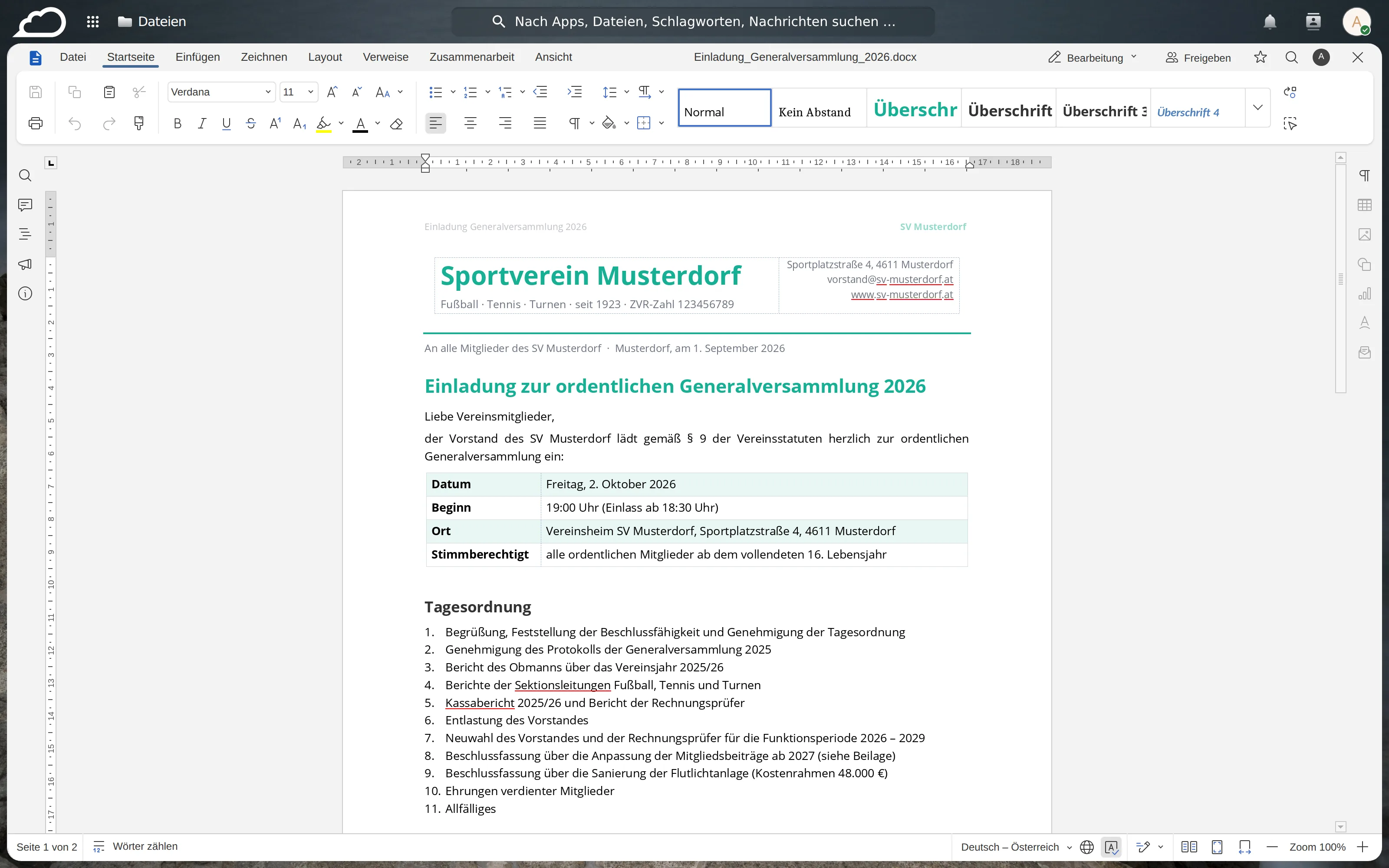This screenshot has height=868, width=1389.
Task: Click the Undo arrow icon
Action: [75, 123]
